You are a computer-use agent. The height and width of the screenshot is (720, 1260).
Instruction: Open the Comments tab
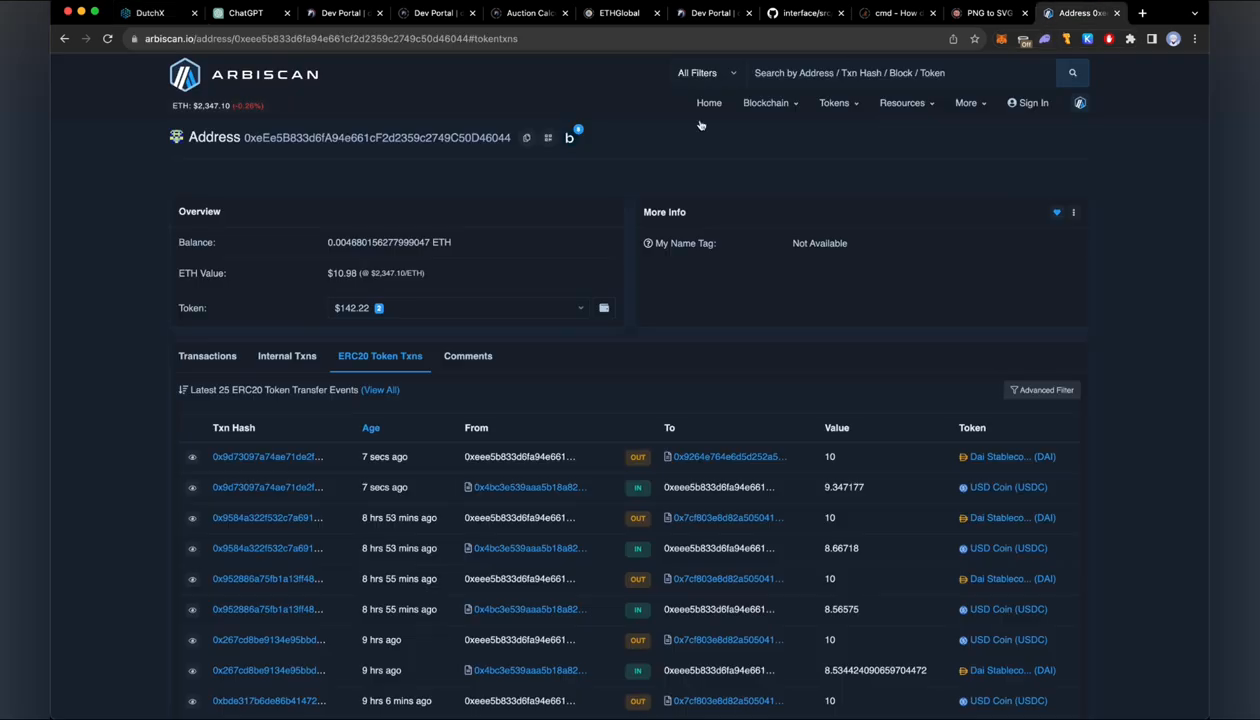pyautogui.click(x=468, y=356)
